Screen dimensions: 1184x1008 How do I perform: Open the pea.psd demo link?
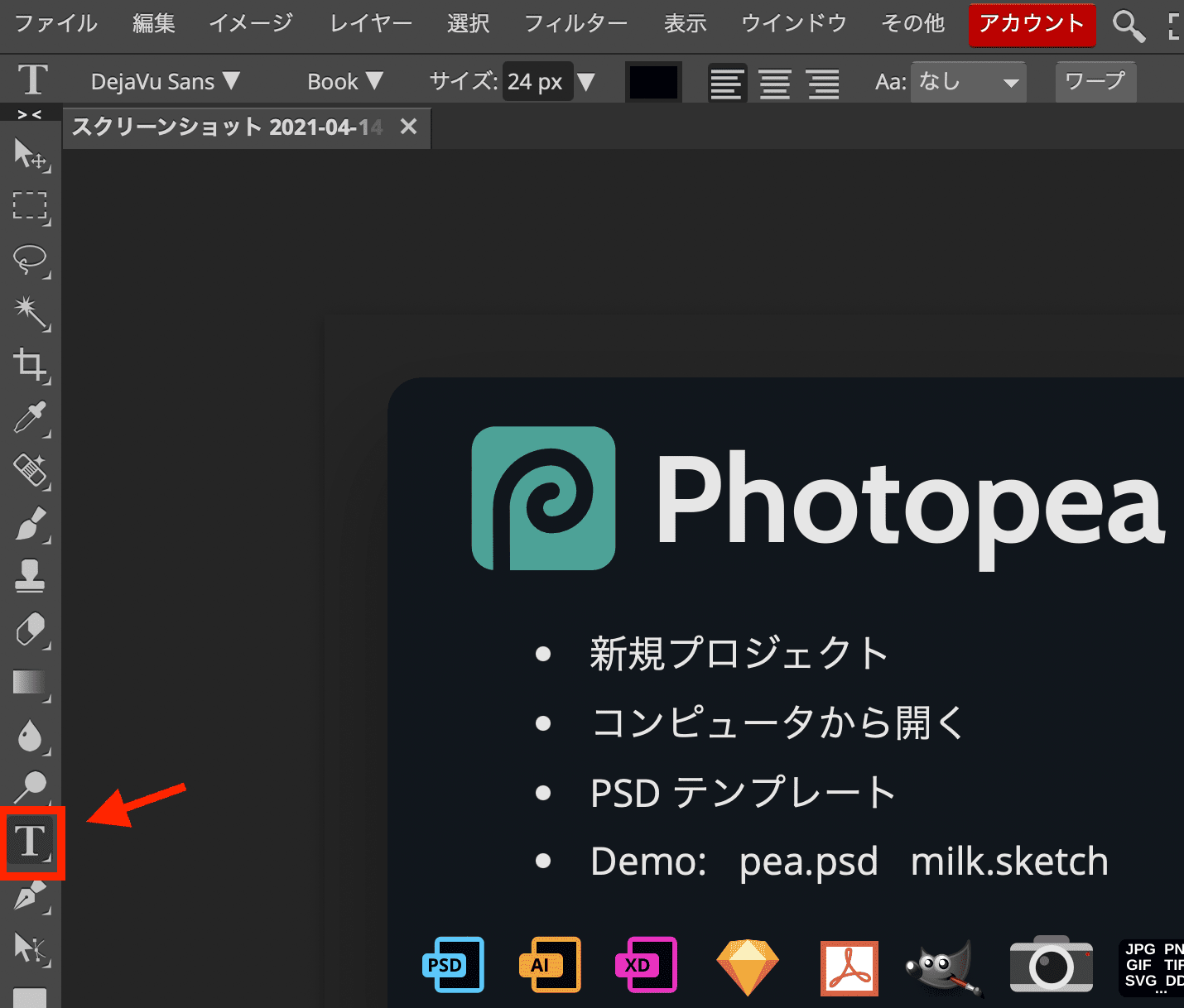click(x=808, y=862)
